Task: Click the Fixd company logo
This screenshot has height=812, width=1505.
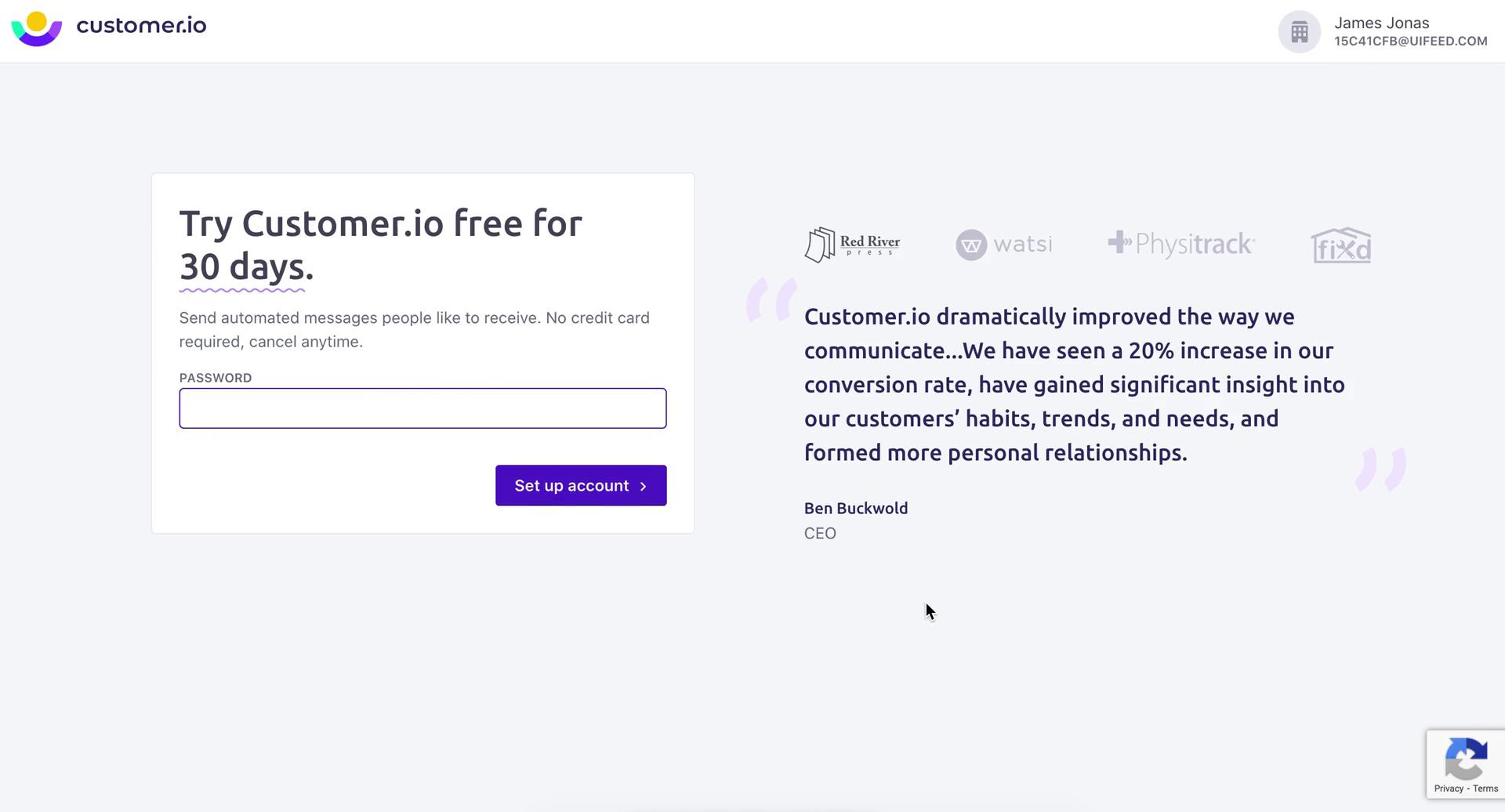Action: 1341,245
